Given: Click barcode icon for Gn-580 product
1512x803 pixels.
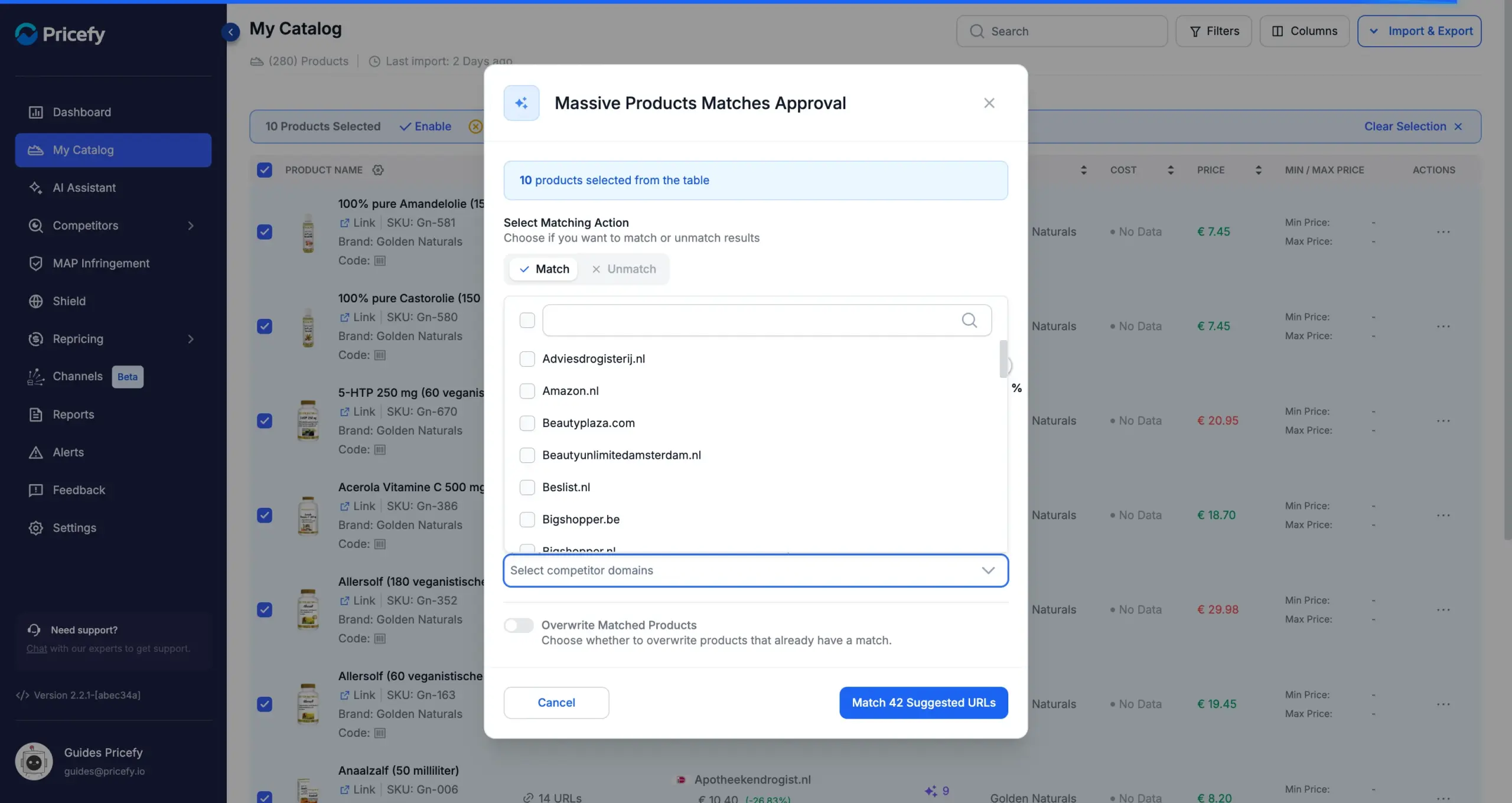Looking at the screenshot, I should (x=380, y=355).
